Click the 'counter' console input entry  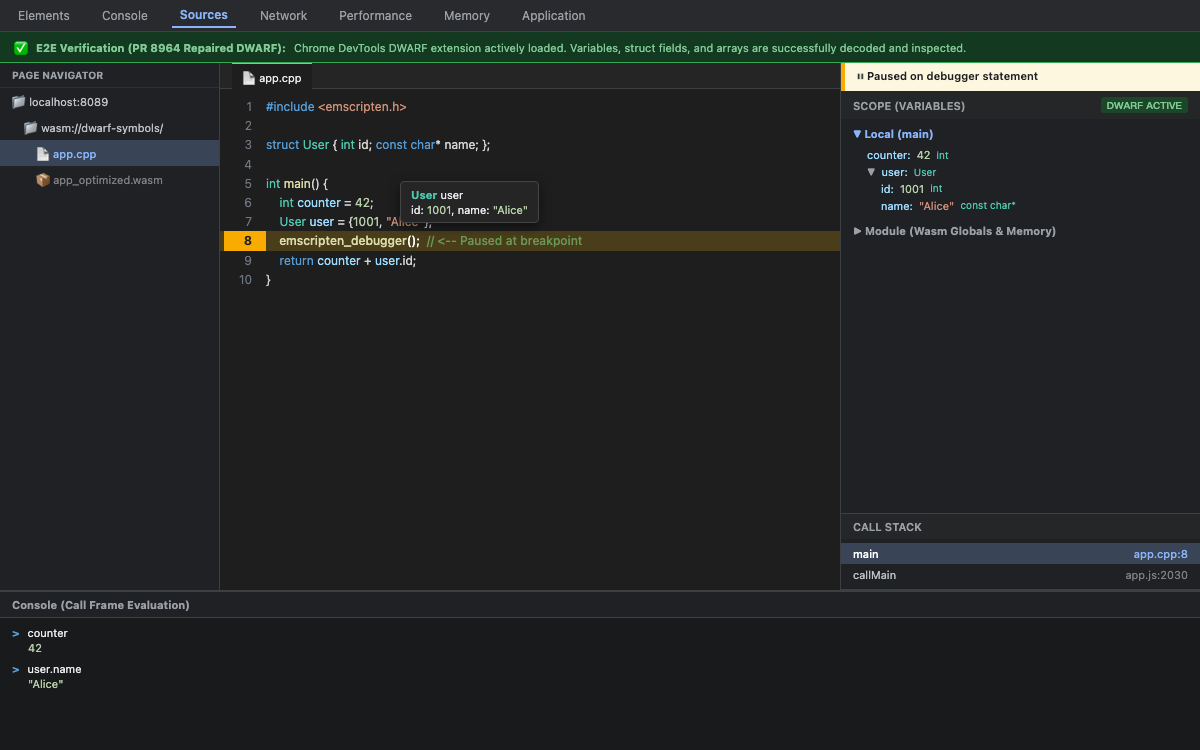click(x=47, y=634)
